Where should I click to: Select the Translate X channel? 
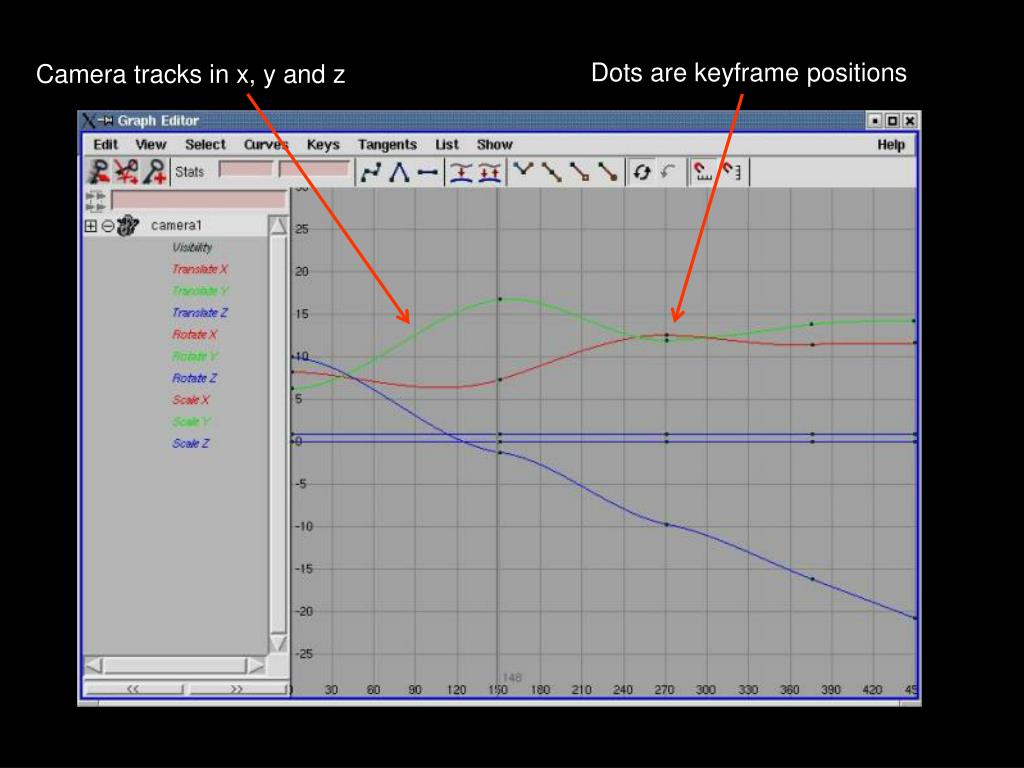(x=200, y=269)
